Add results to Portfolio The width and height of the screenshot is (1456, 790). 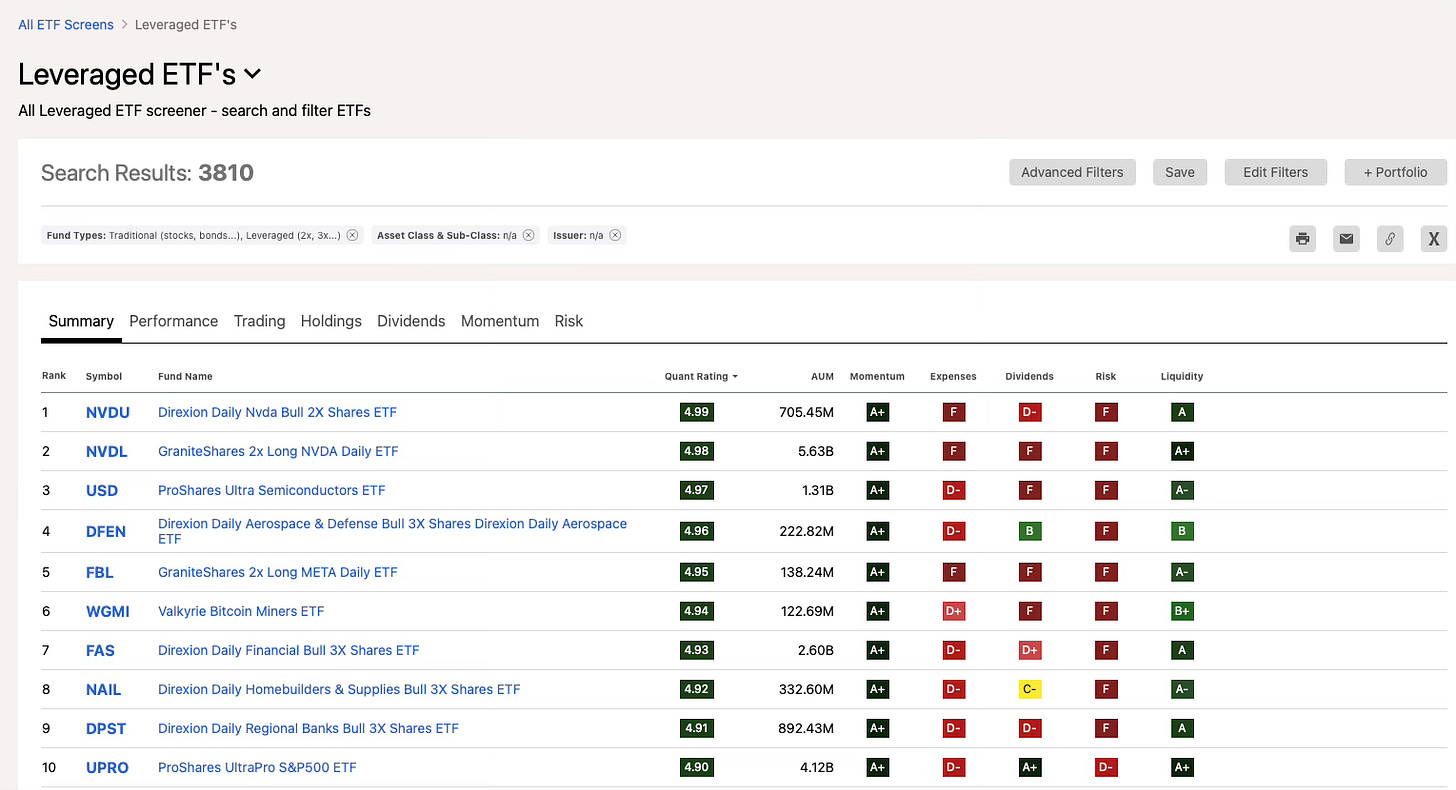click(1395, 172)
